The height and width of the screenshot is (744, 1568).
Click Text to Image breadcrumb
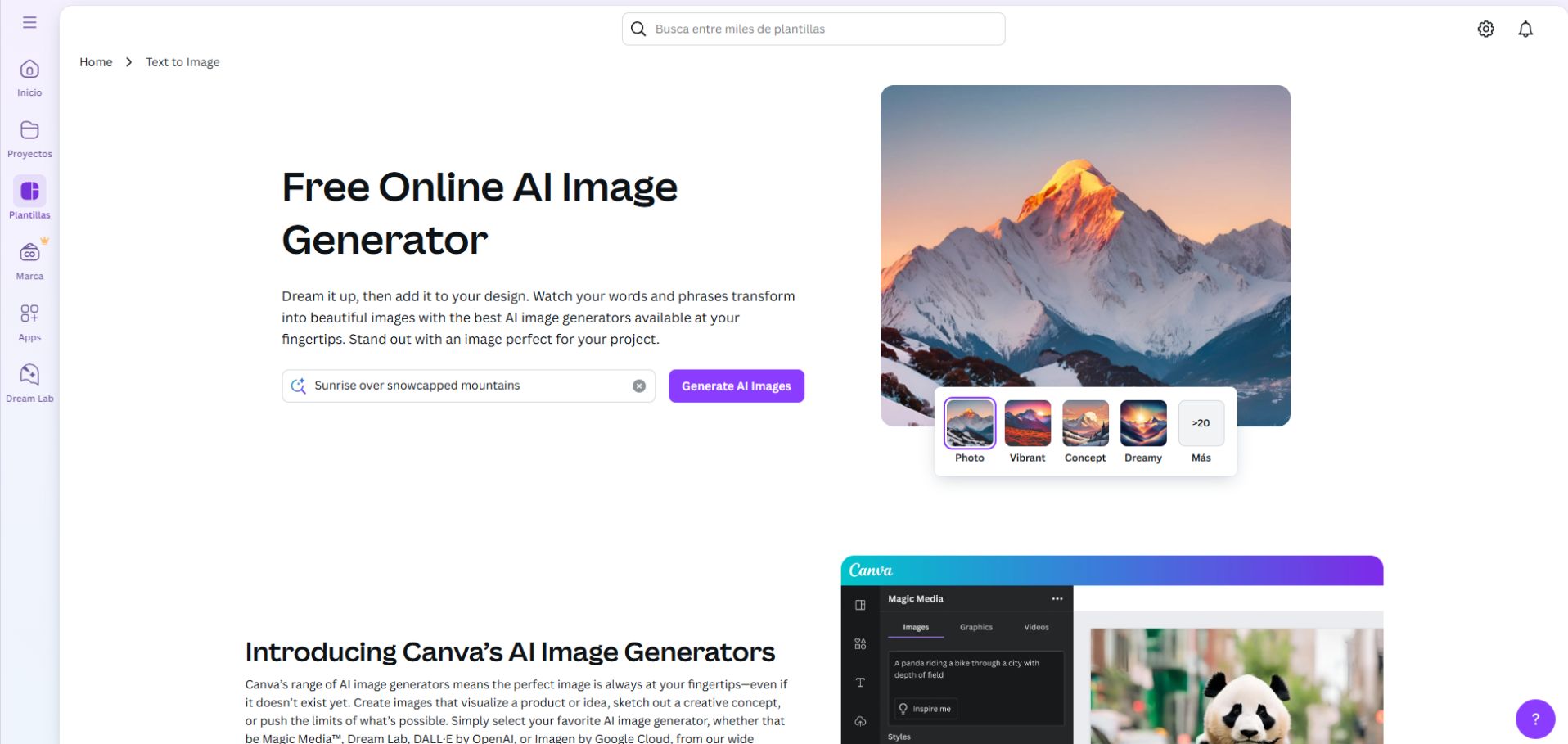click(182, 62)
